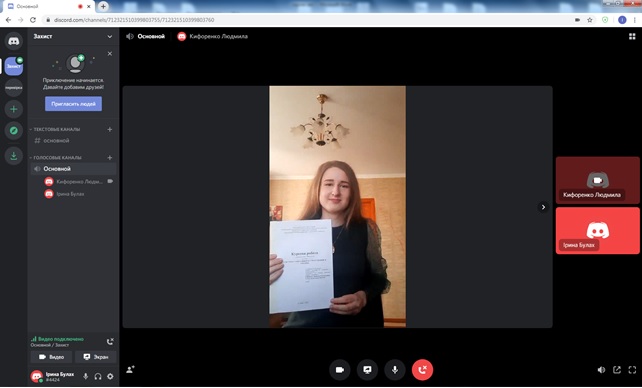
Task: Click red disconnect call button
Action: click(x=422, y=370)
